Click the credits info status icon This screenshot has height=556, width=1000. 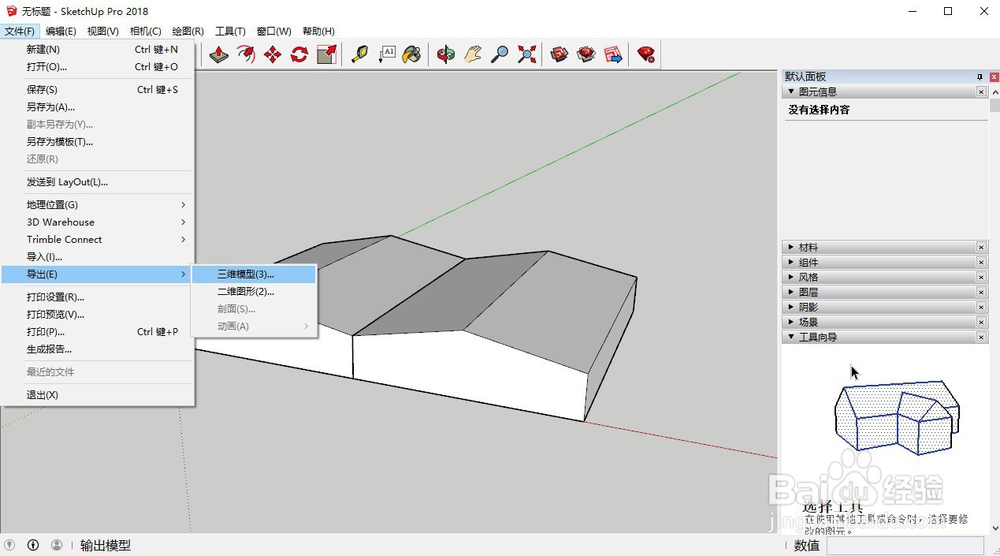pyautogui.click(x=33, y=545)
